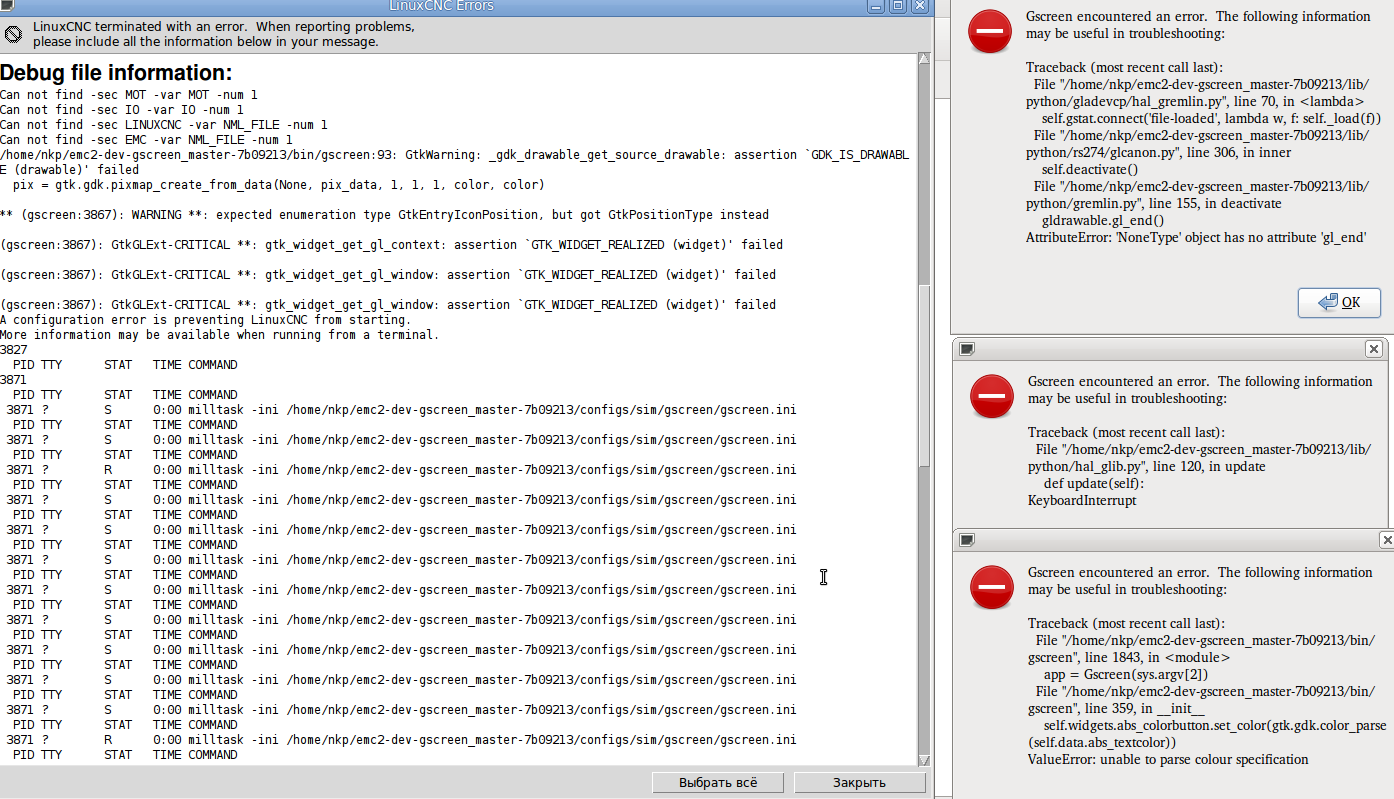Viewport: 1394px width, 799px height.
Task: Click the "AttributeError: 'NoneType' object has no attribute 'gl_end'" text
Action: point(1196,238)
